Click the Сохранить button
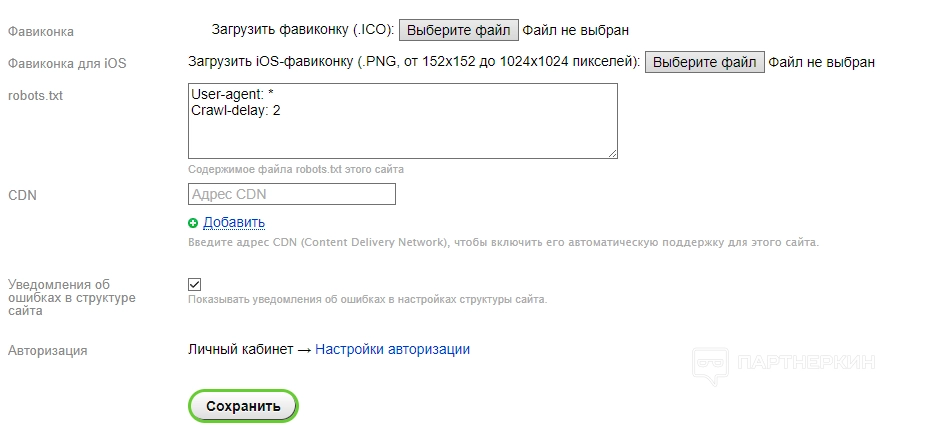 click(243, 406)
